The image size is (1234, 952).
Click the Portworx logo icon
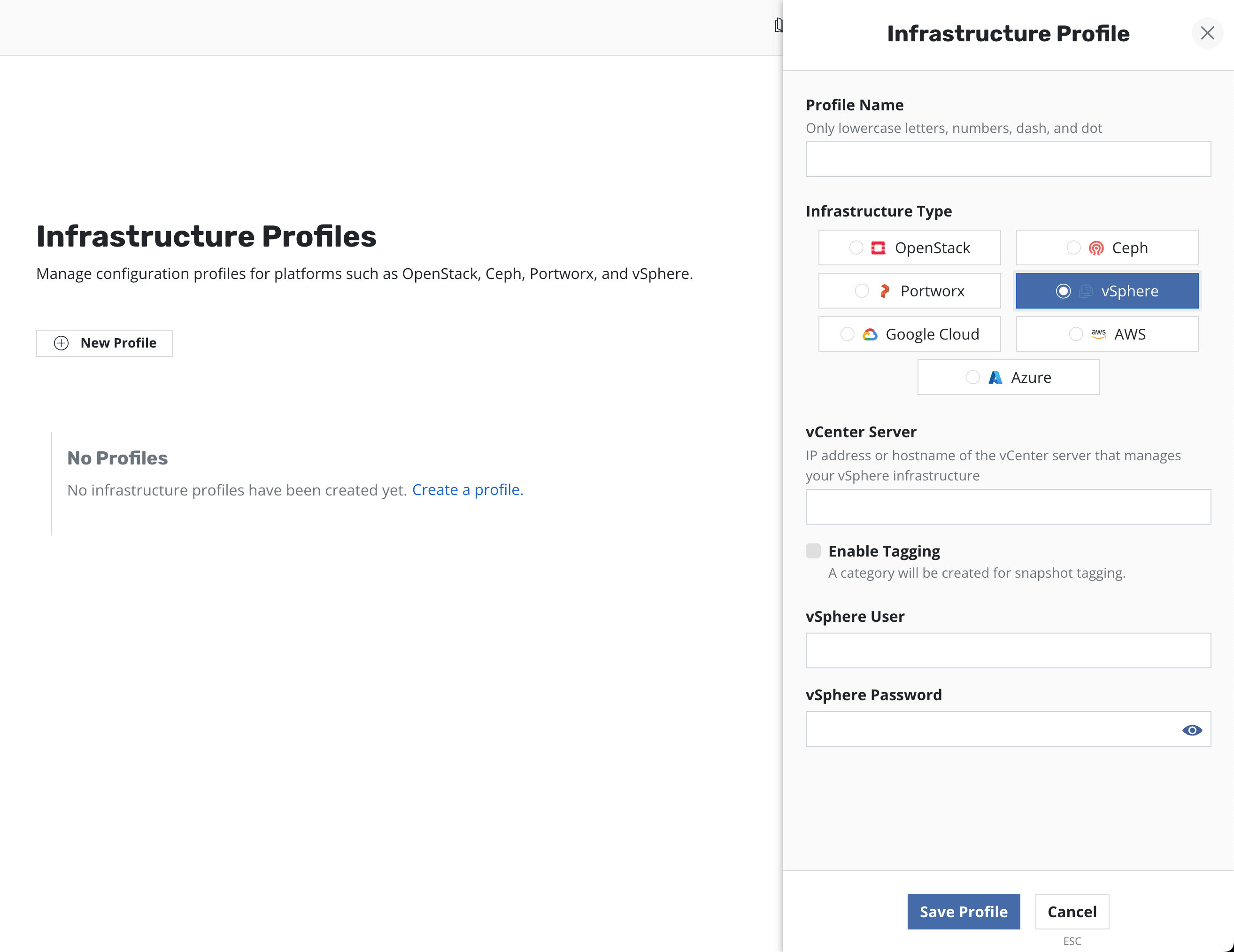pyautogui.click(x=885, y=291)
